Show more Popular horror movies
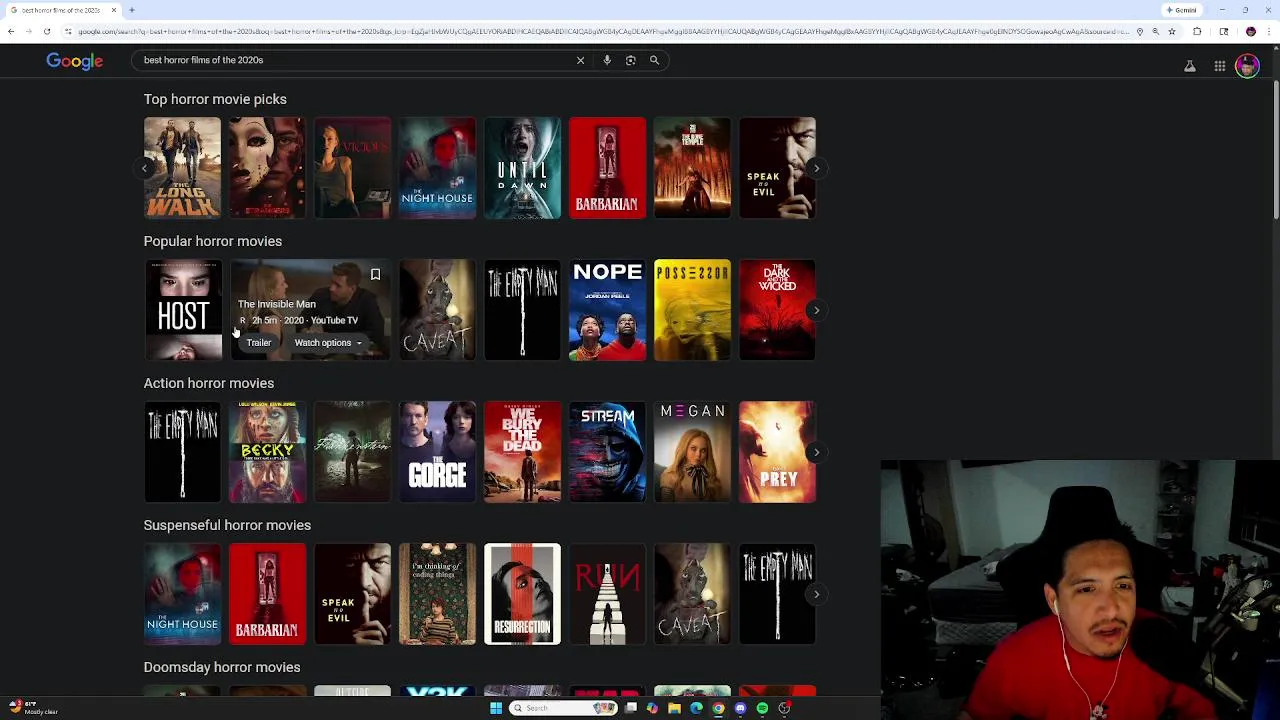This screenshot has width=1280, height=720. pos(816,310)
